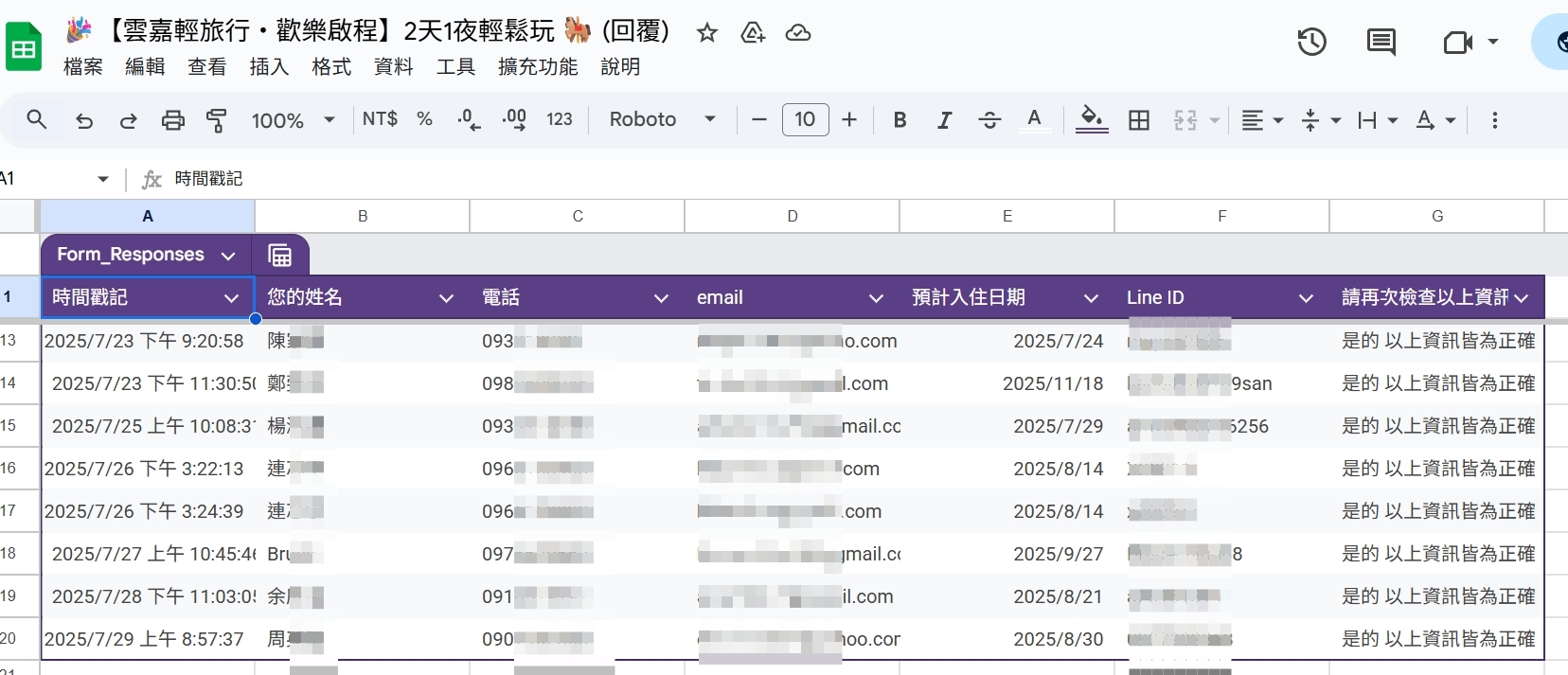Open the Line ID column filter dropdown

pyautogui.click(x=1306, y=298)
